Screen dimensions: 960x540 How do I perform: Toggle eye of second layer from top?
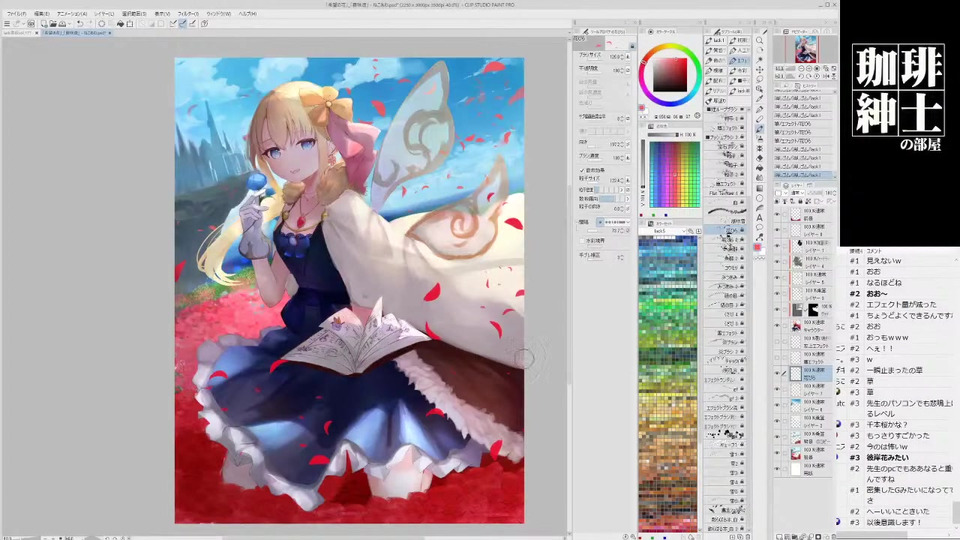777,230
